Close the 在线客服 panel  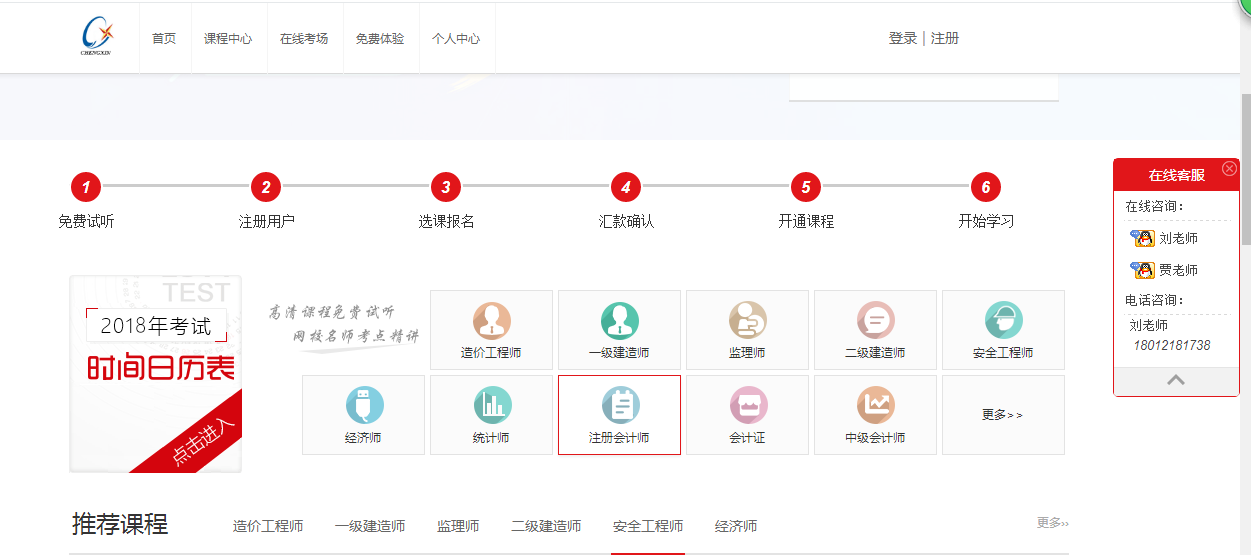tap(1230, 169)
